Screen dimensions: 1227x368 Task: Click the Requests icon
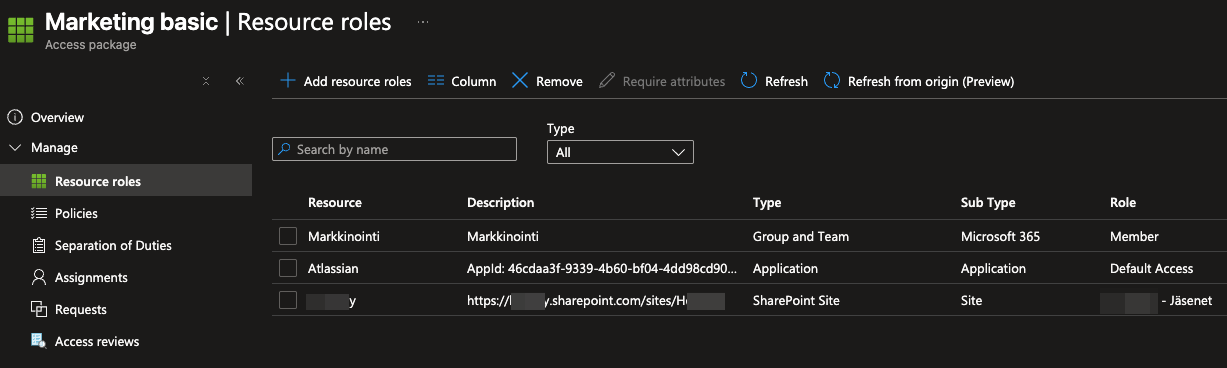tap(39, 309)
